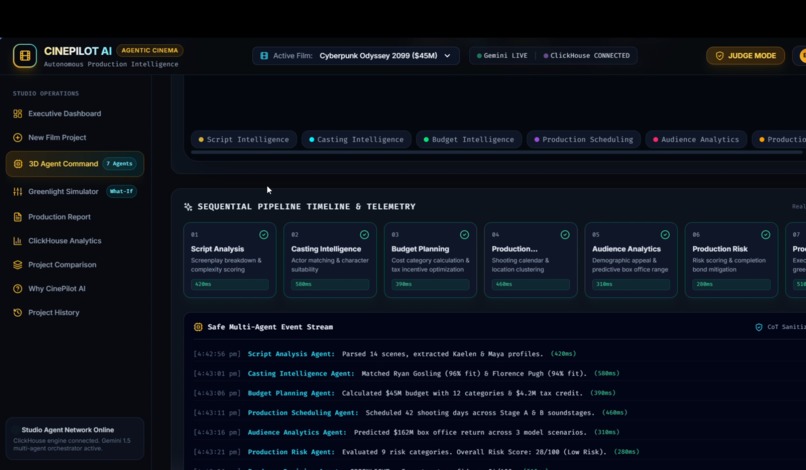
Task: Open the Budget Planning pipeline card
Action: pyautogui.click(x=430, y=260)
